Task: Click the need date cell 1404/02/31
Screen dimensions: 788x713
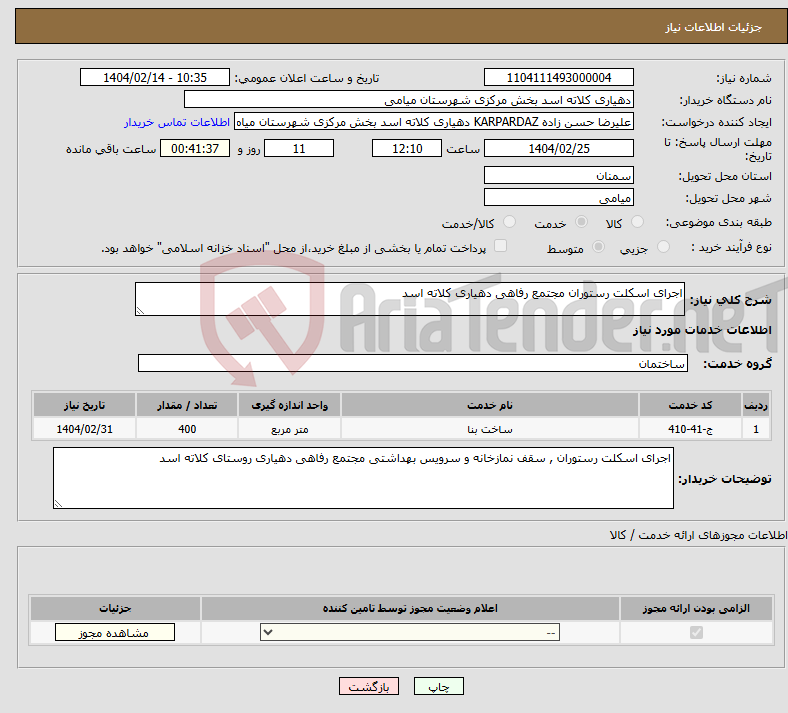Action: 84,429
